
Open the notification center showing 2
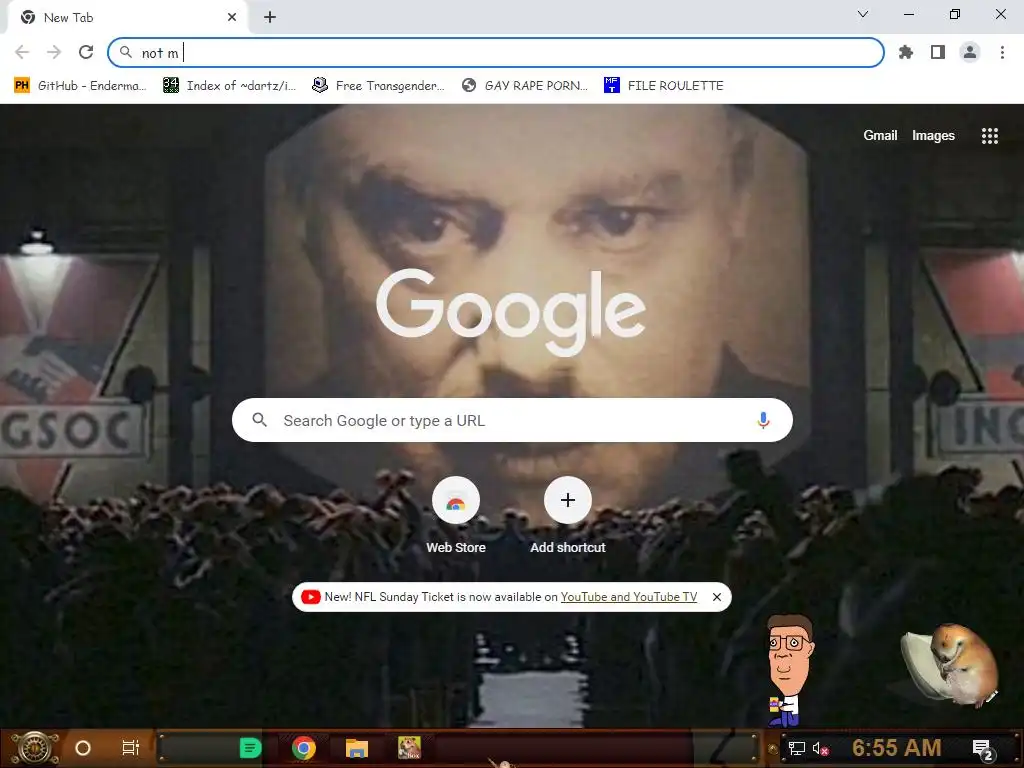[x=982, y=749]
